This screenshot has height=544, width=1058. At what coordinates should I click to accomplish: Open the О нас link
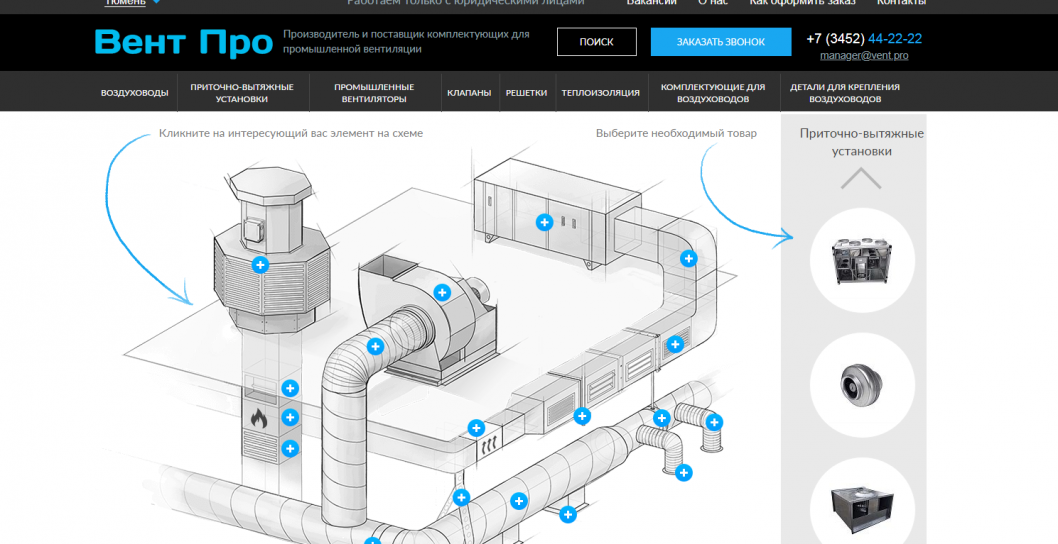pyautogui.click(x=713, y=3)
